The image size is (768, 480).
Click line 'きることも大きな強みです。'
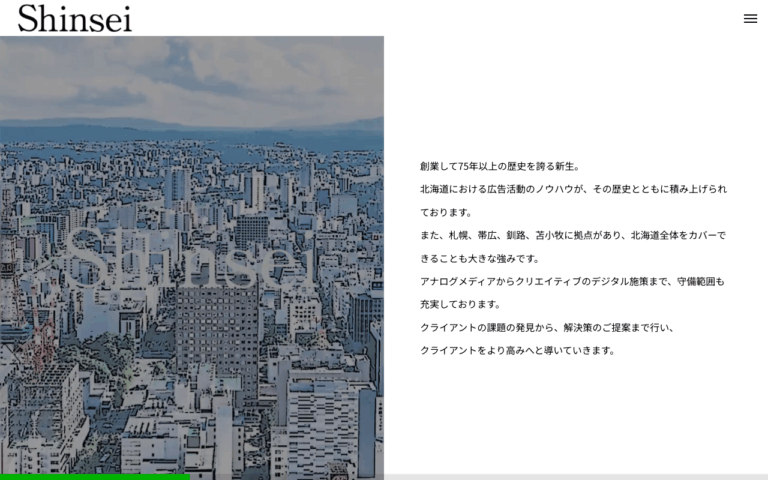click(480, 259)
